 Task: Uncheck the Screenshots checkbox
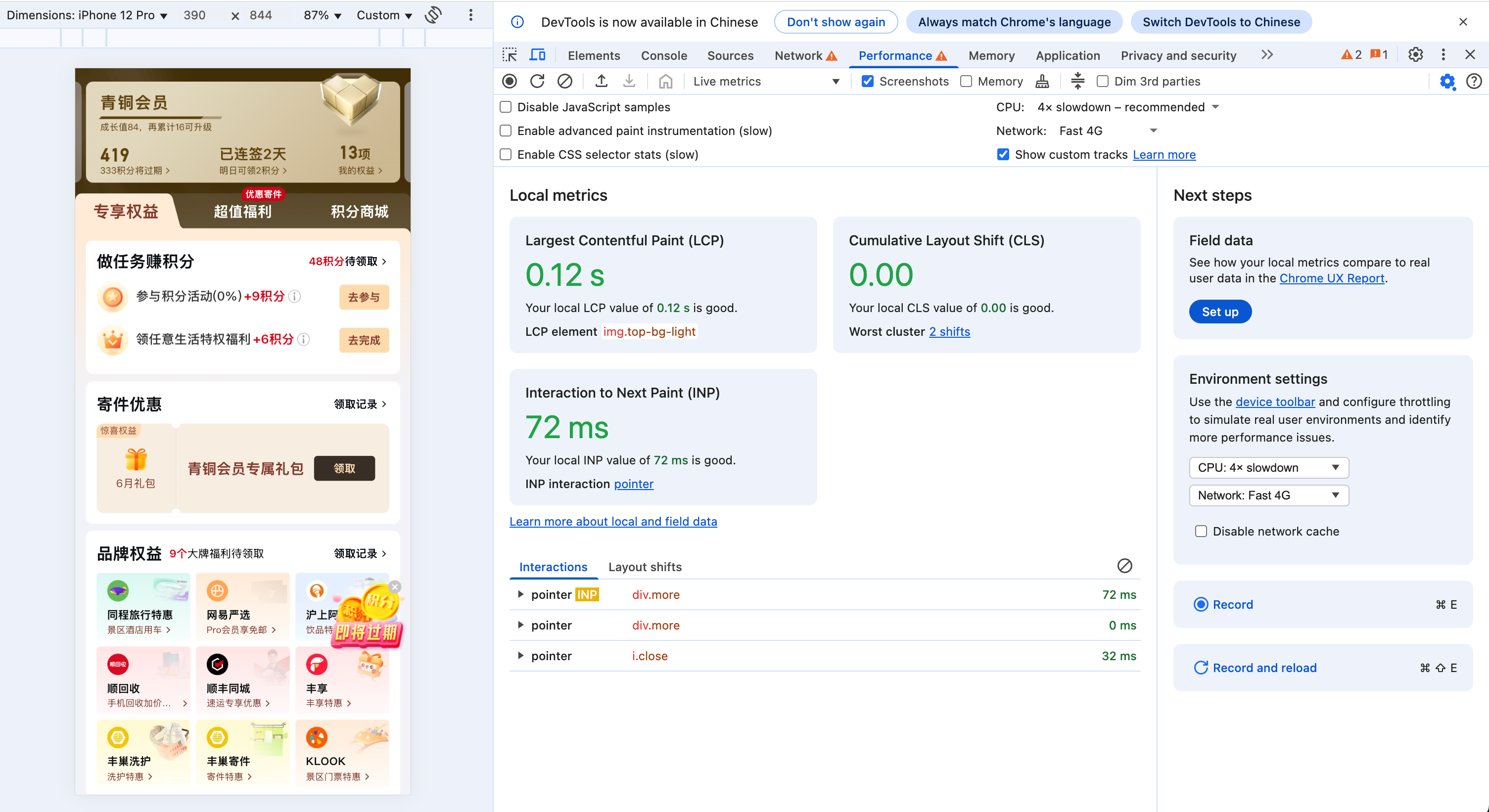[867, 82]
